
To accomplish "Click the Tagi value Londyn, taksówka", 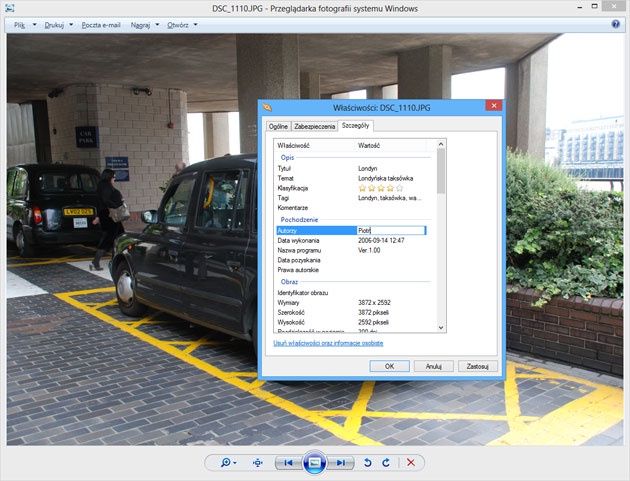I will pos(390,198).
